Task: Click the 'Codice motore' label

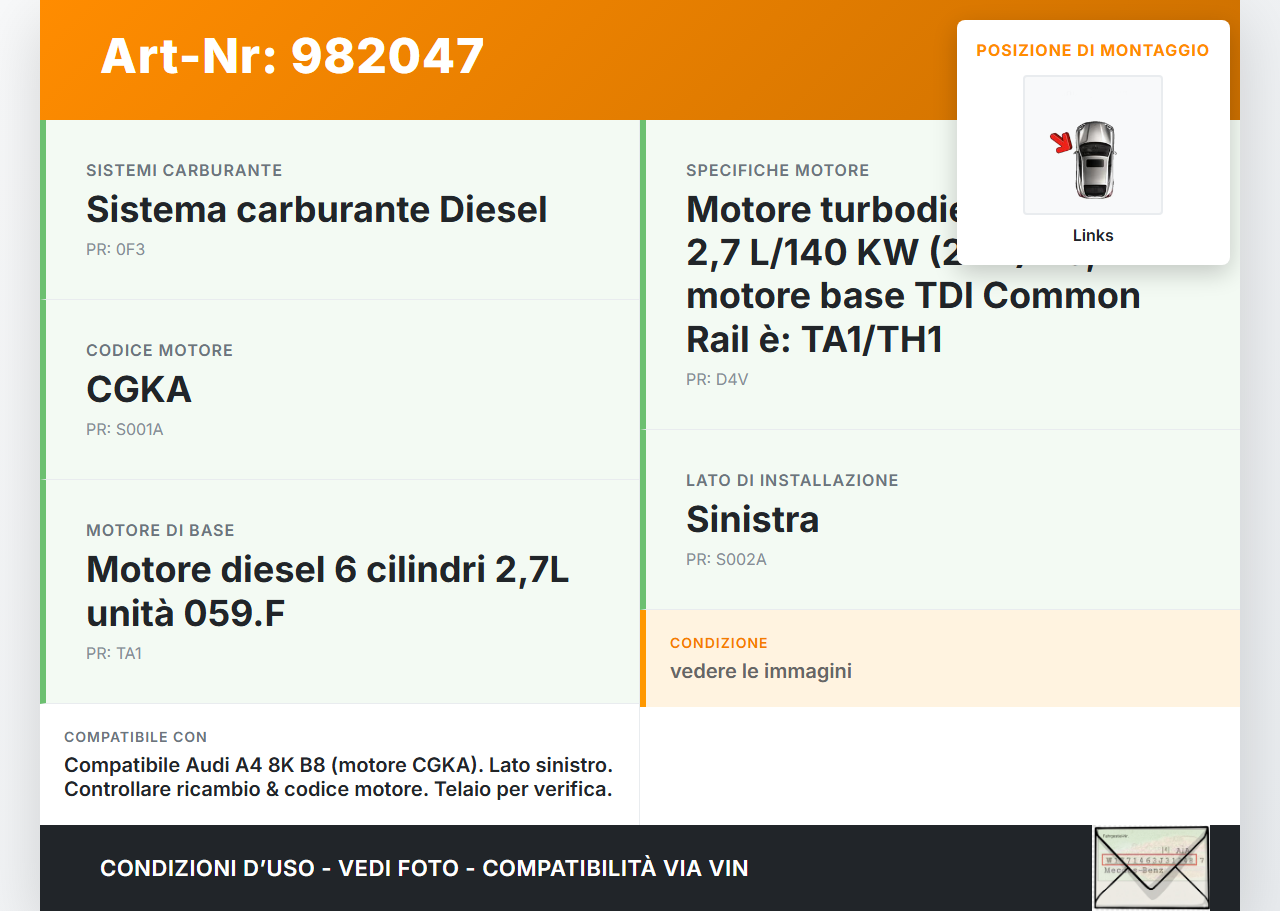Action: click(x=160, y=350)
